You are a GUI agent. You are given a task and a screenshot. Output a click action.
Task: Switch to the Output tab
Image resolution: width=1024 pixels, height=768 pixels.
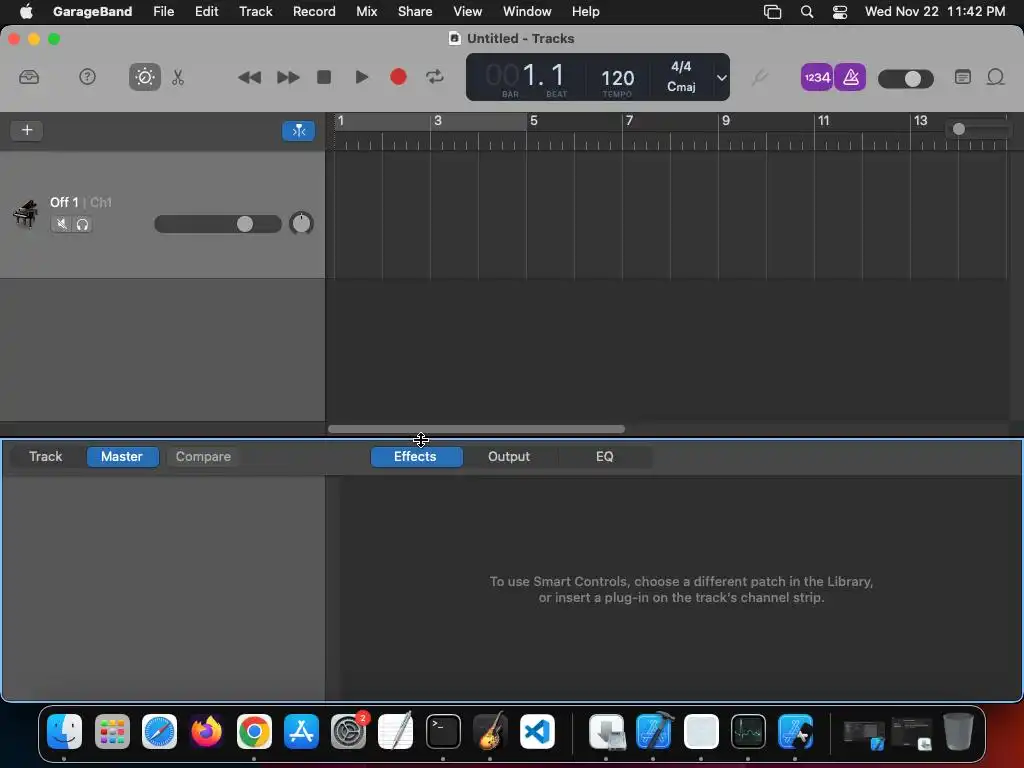(x=509, y=456)
